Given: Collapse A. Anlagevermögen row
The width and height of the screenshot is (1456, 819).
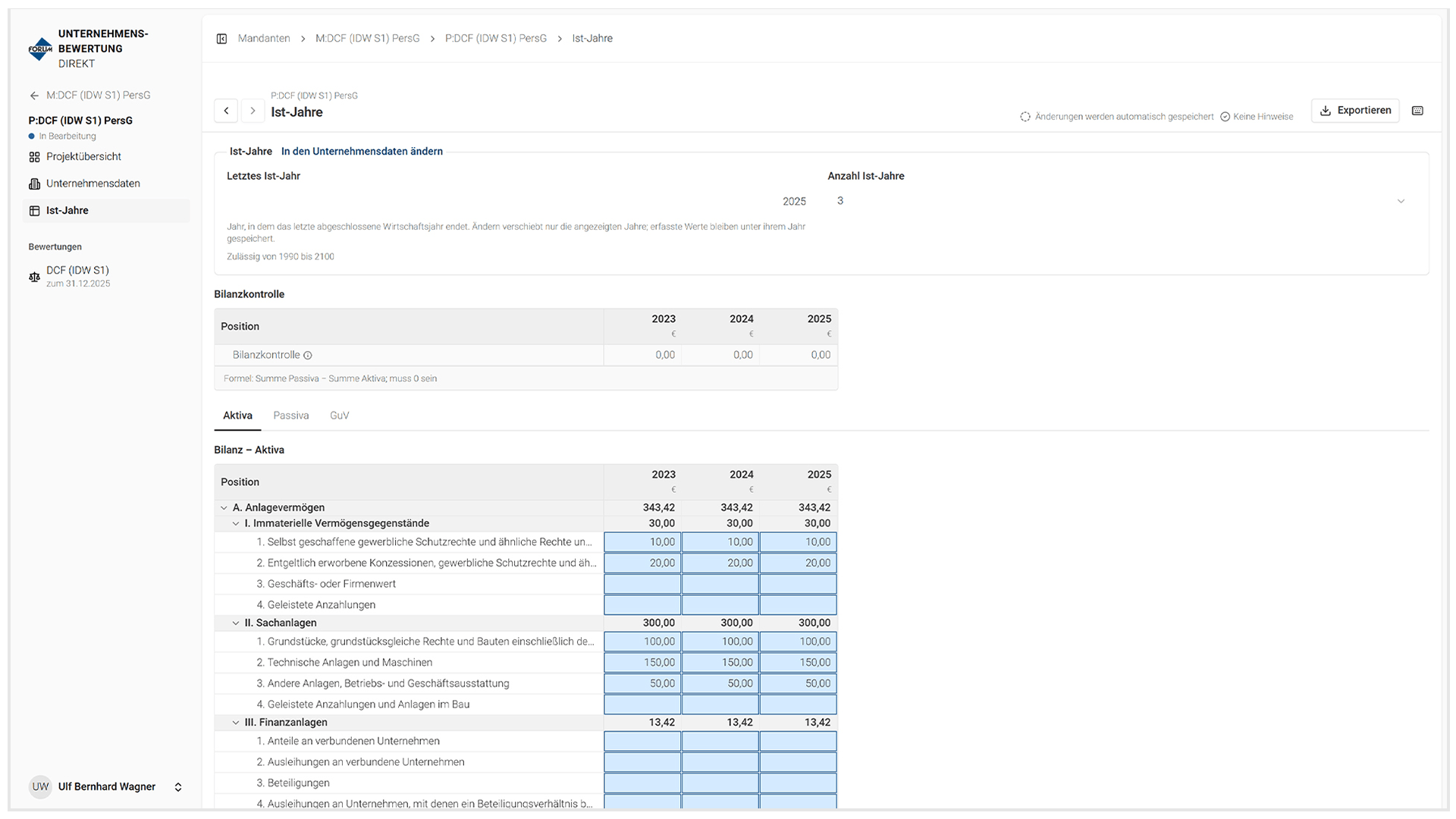Looking at the screenshot, I should 224,508.
